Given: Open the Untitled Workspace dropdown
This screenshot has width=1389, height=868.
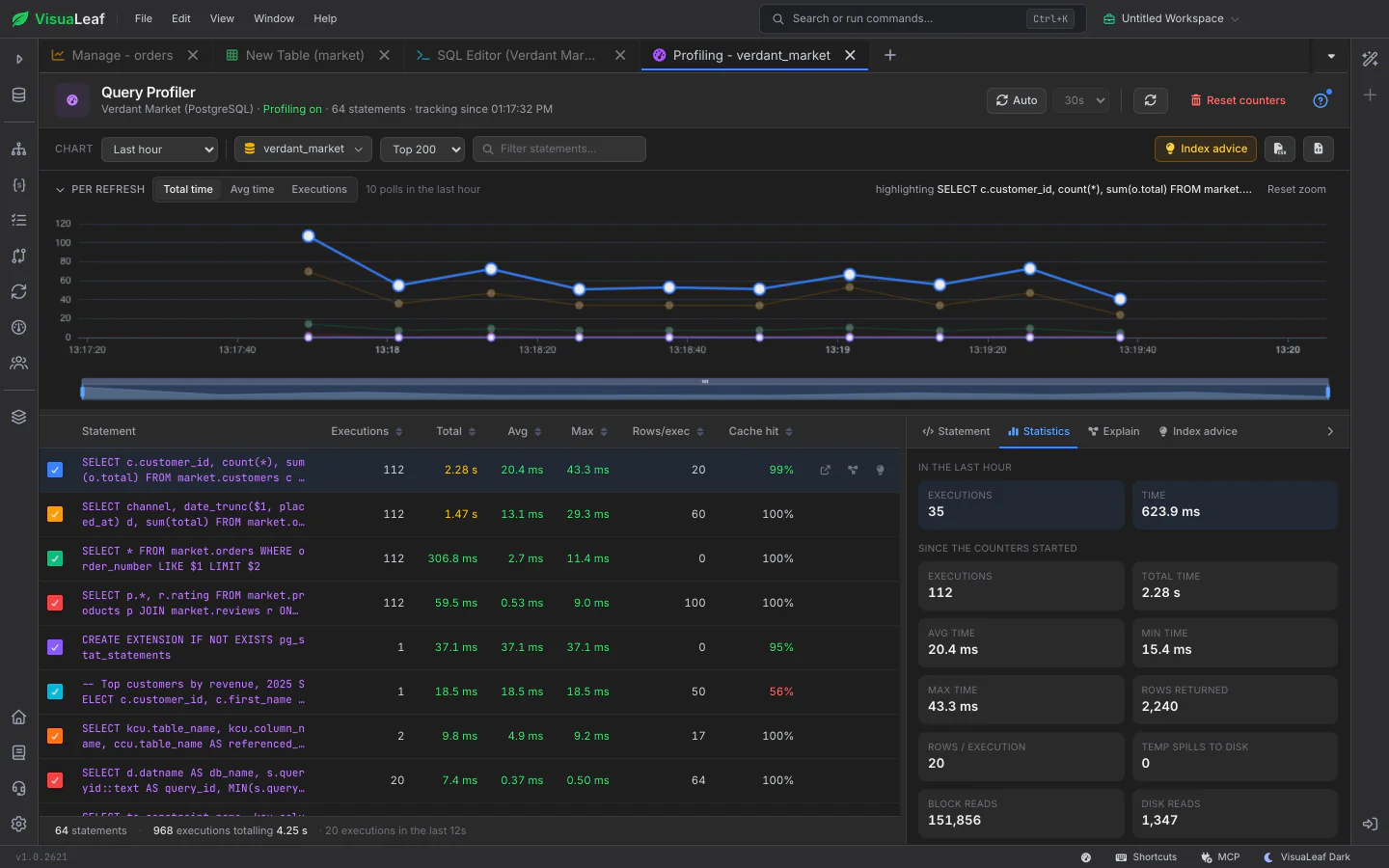Looking at the screenshot, I should click(x=1170, y=18).
